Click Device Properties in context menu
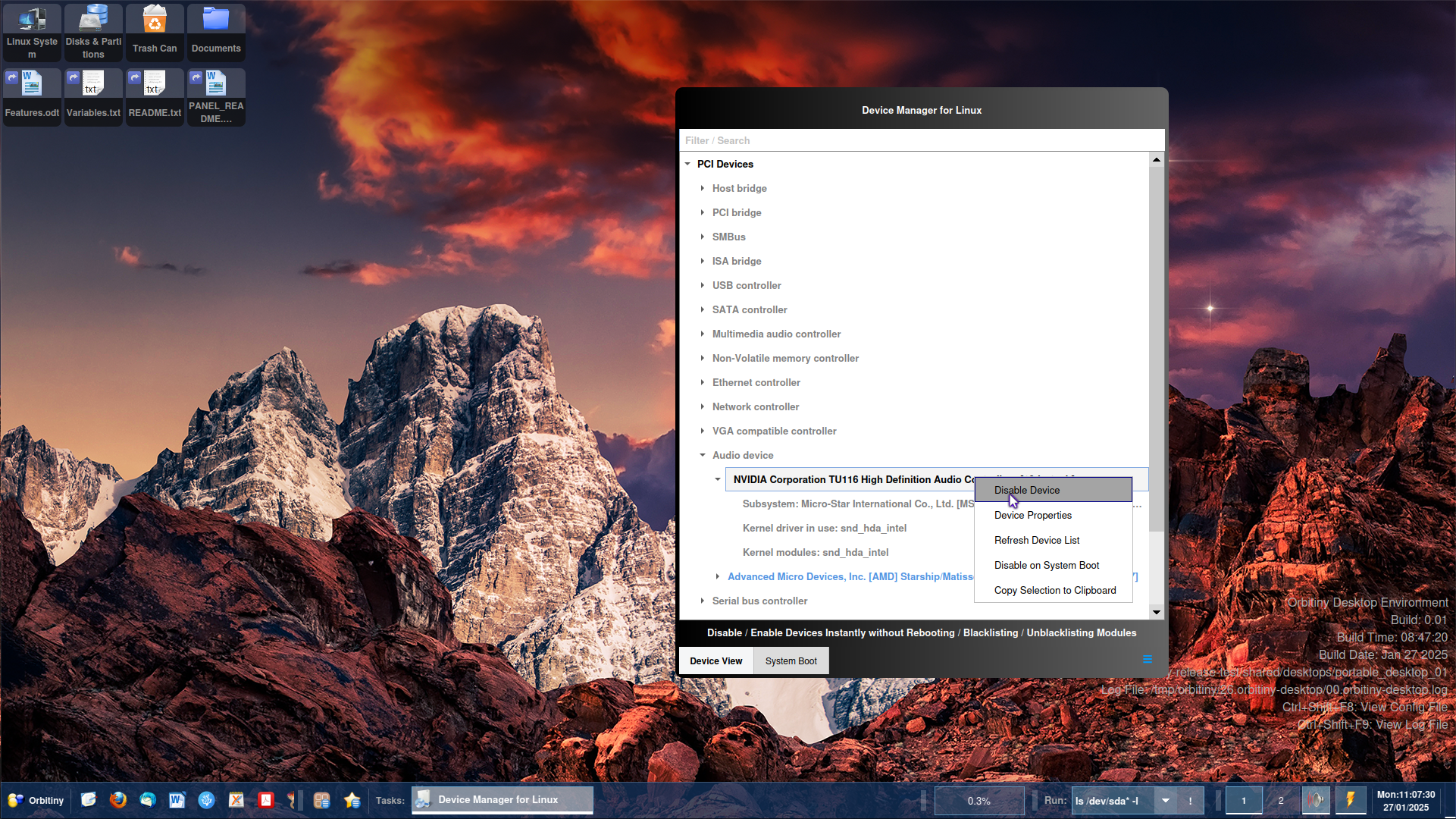This screenshot has height=819, width=1456. tap(1032, 515)
